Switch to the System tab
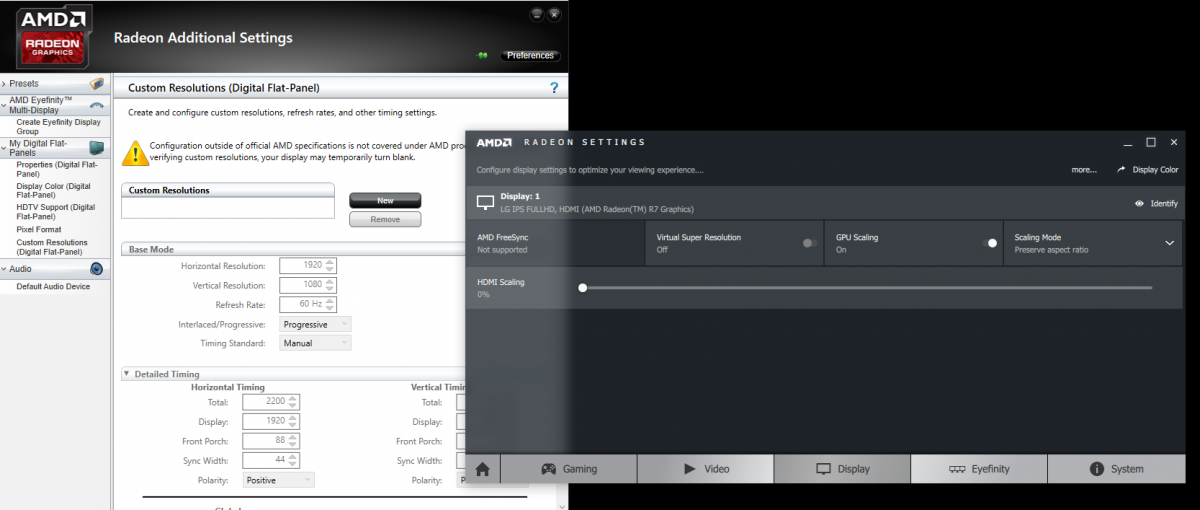 pos(1116,468)
